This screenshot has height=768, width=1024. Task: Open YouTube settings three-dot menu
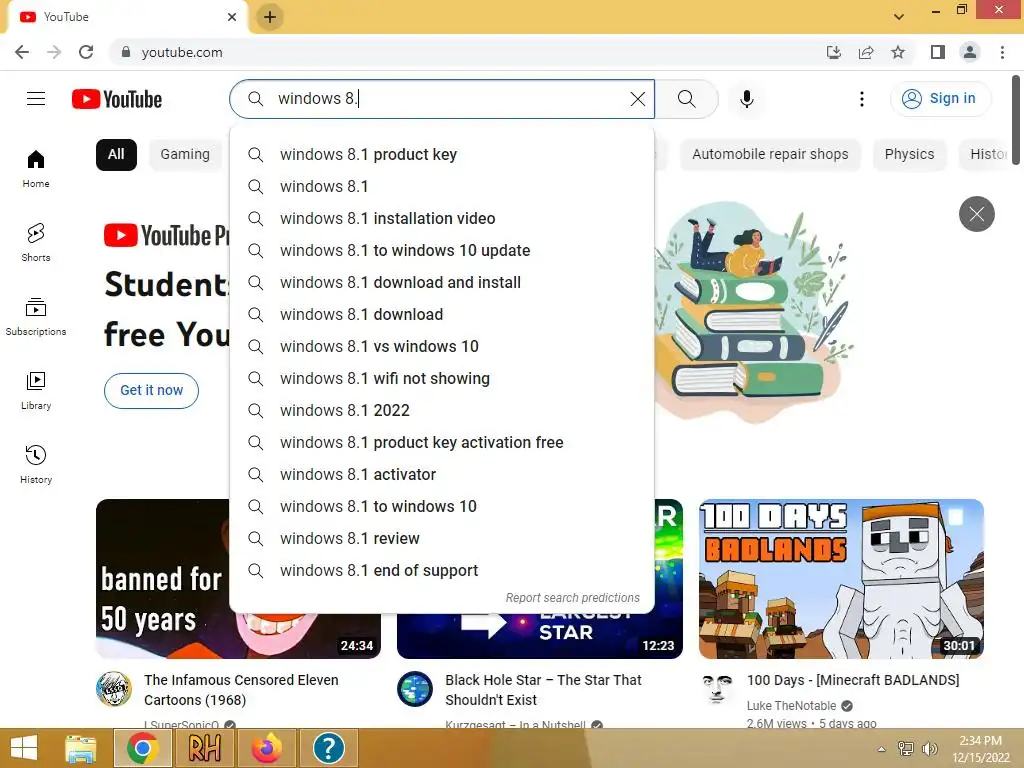coord(861,99)
